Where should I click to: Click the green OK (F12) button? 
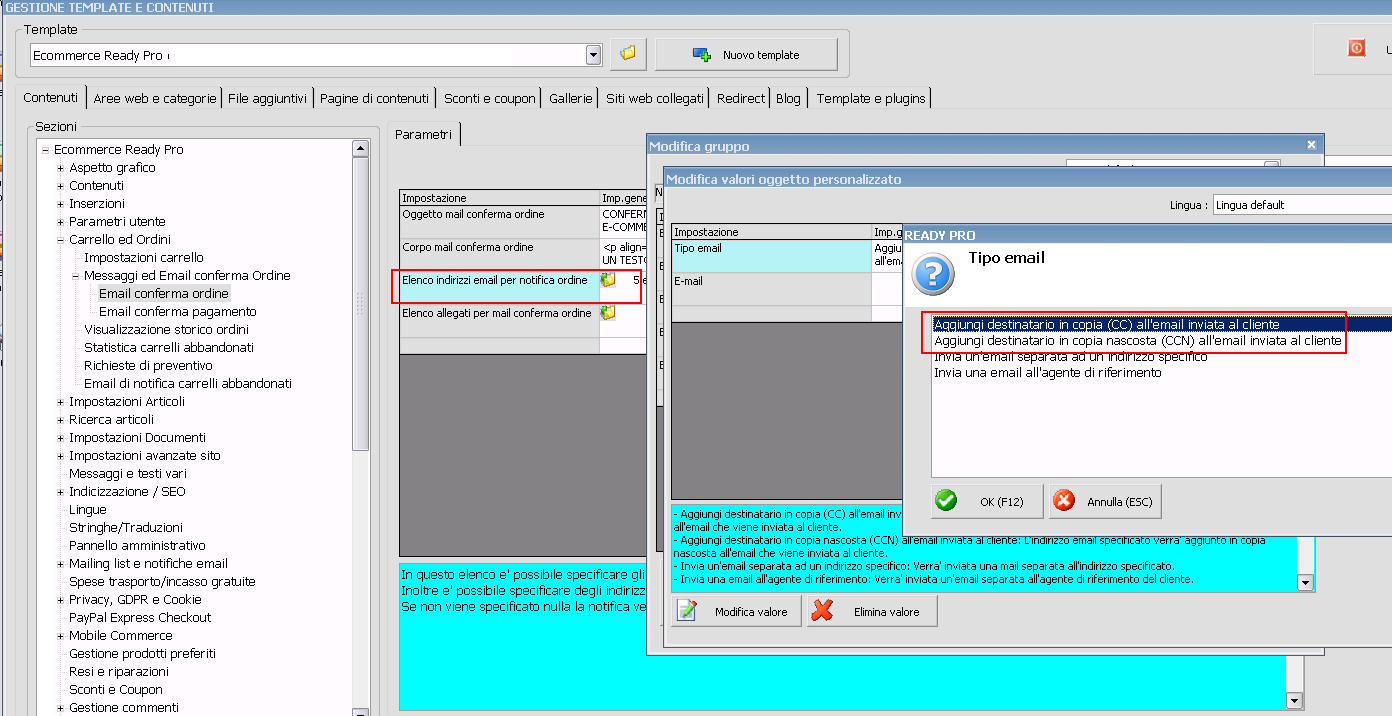pyautogui.click(x=987, y=501)
